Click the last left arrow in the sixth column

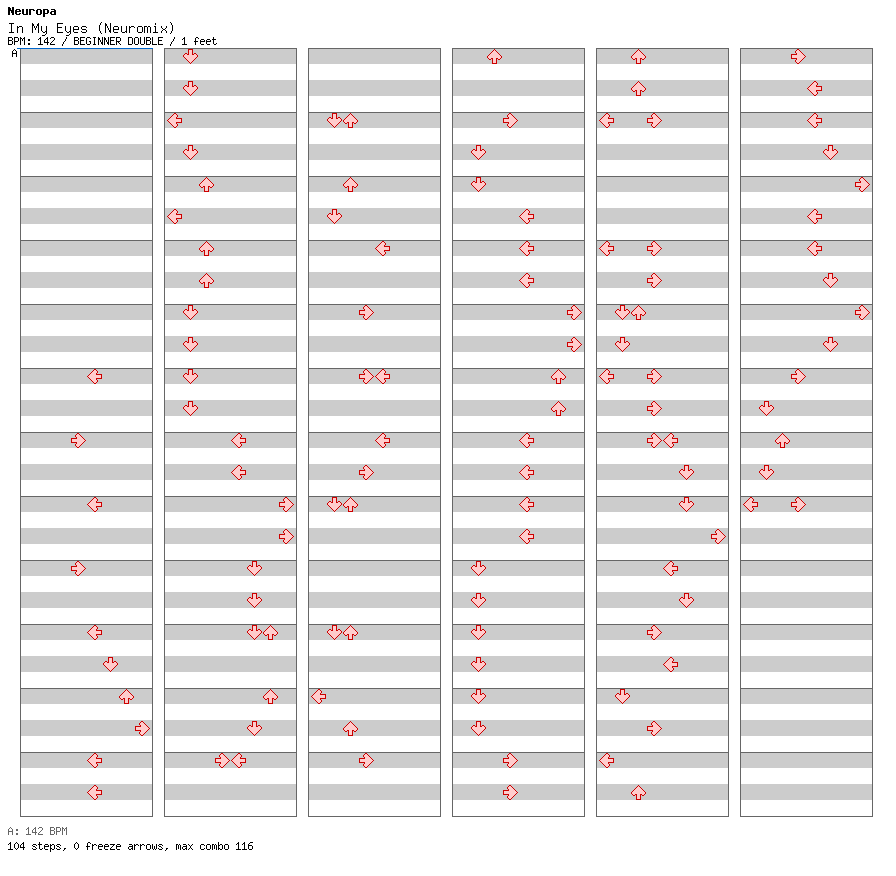pos(750,505)
